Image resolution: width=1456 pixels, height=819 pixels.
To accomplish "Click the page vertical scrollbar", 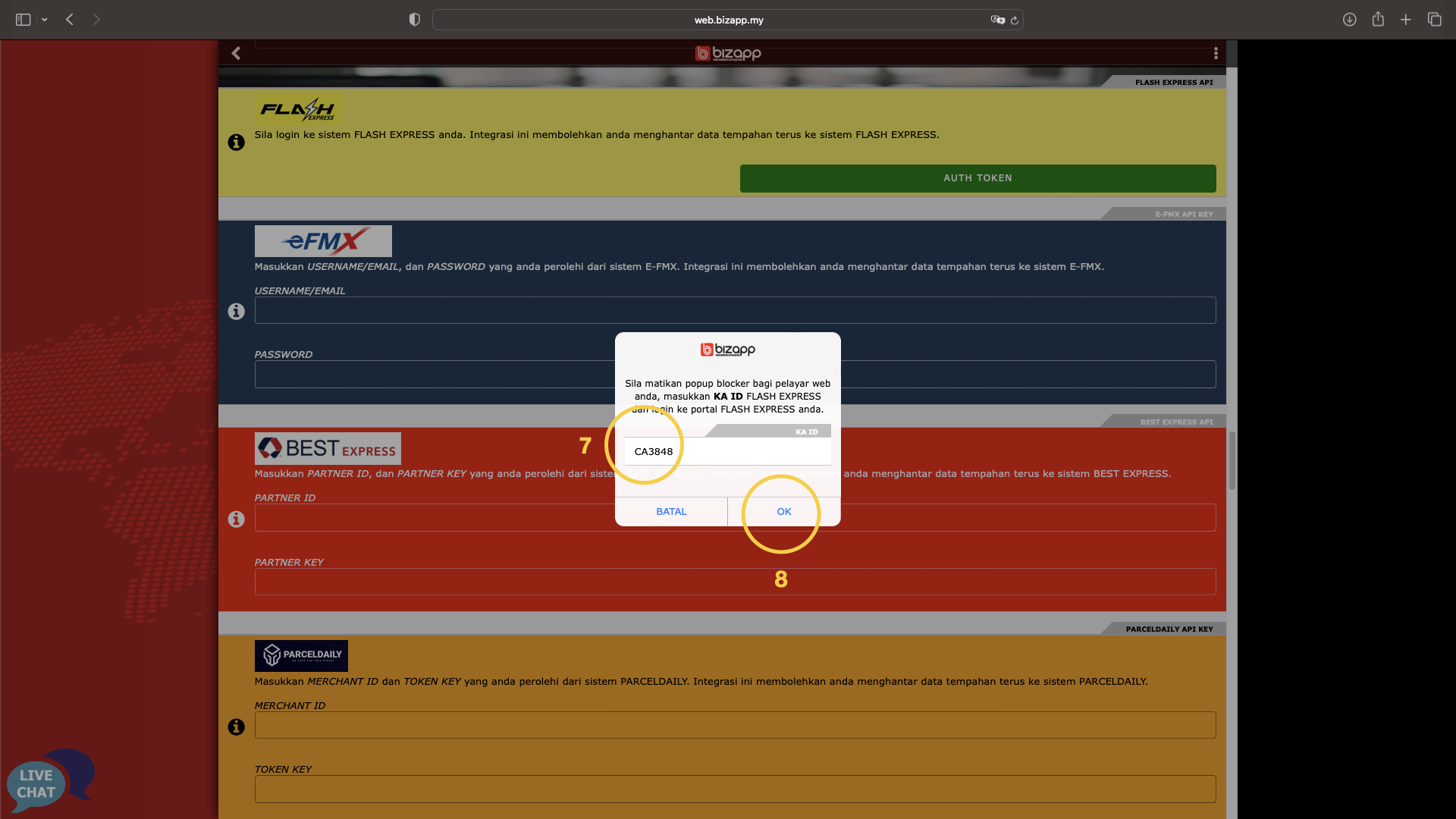I will pyautogui.click(x=1232, y=461).
